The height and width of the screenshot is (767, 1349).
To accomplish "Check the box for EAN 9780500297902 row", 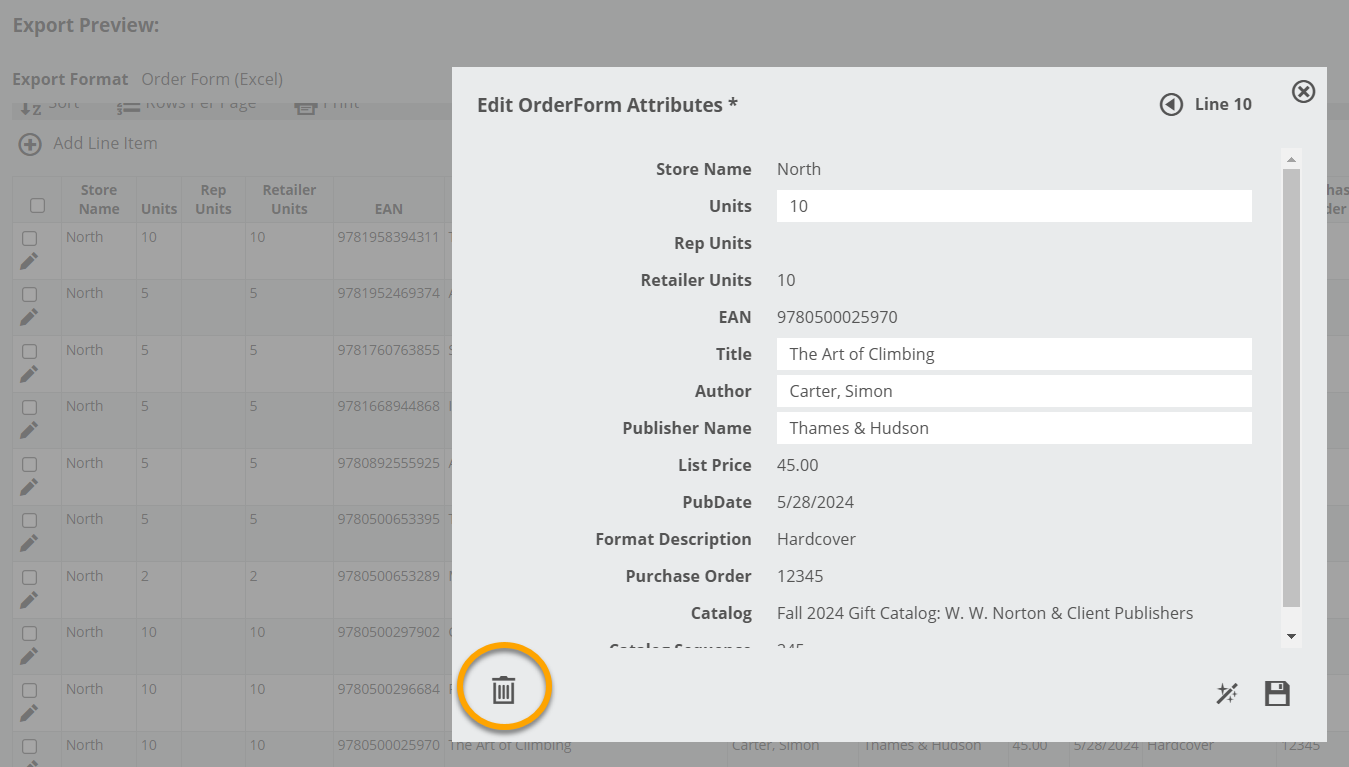I will (30, 634).
